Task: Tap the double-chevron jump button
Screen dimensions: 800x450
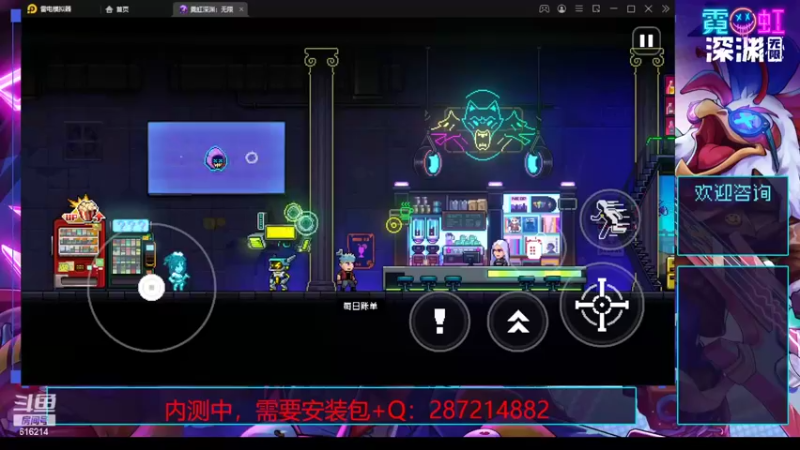Action: point(517,321)
